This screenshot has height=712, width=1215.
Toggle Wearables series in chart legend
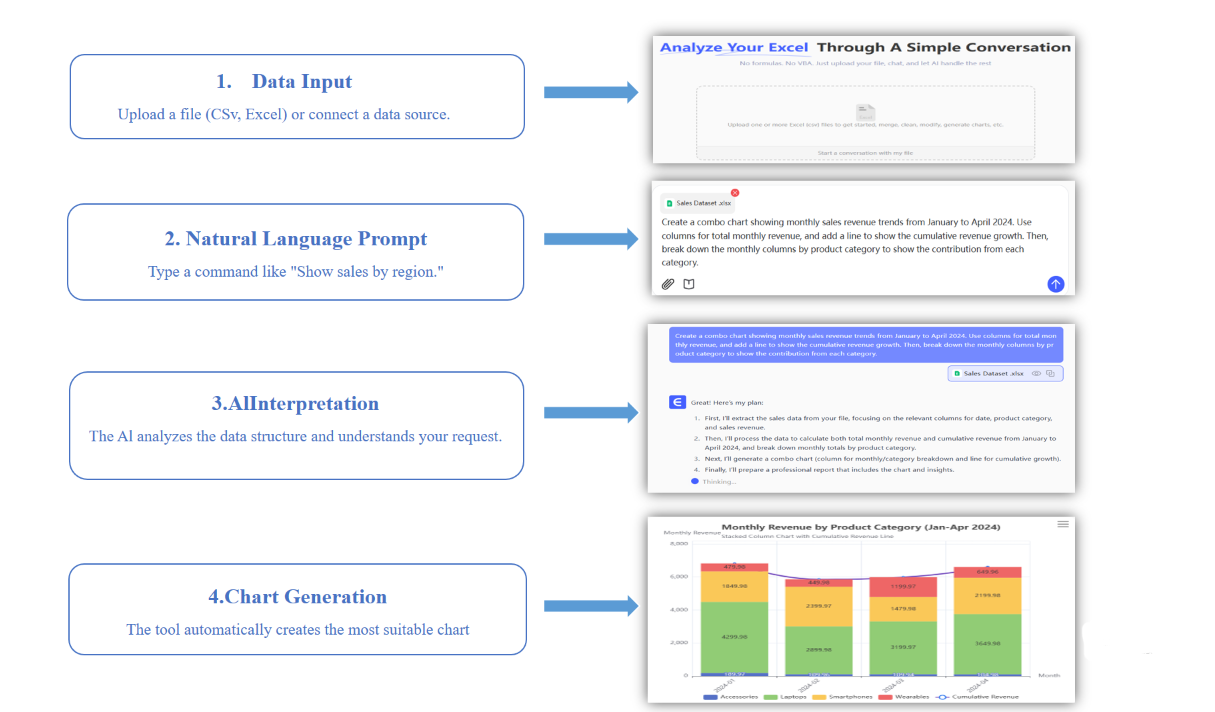pos(904,696)
